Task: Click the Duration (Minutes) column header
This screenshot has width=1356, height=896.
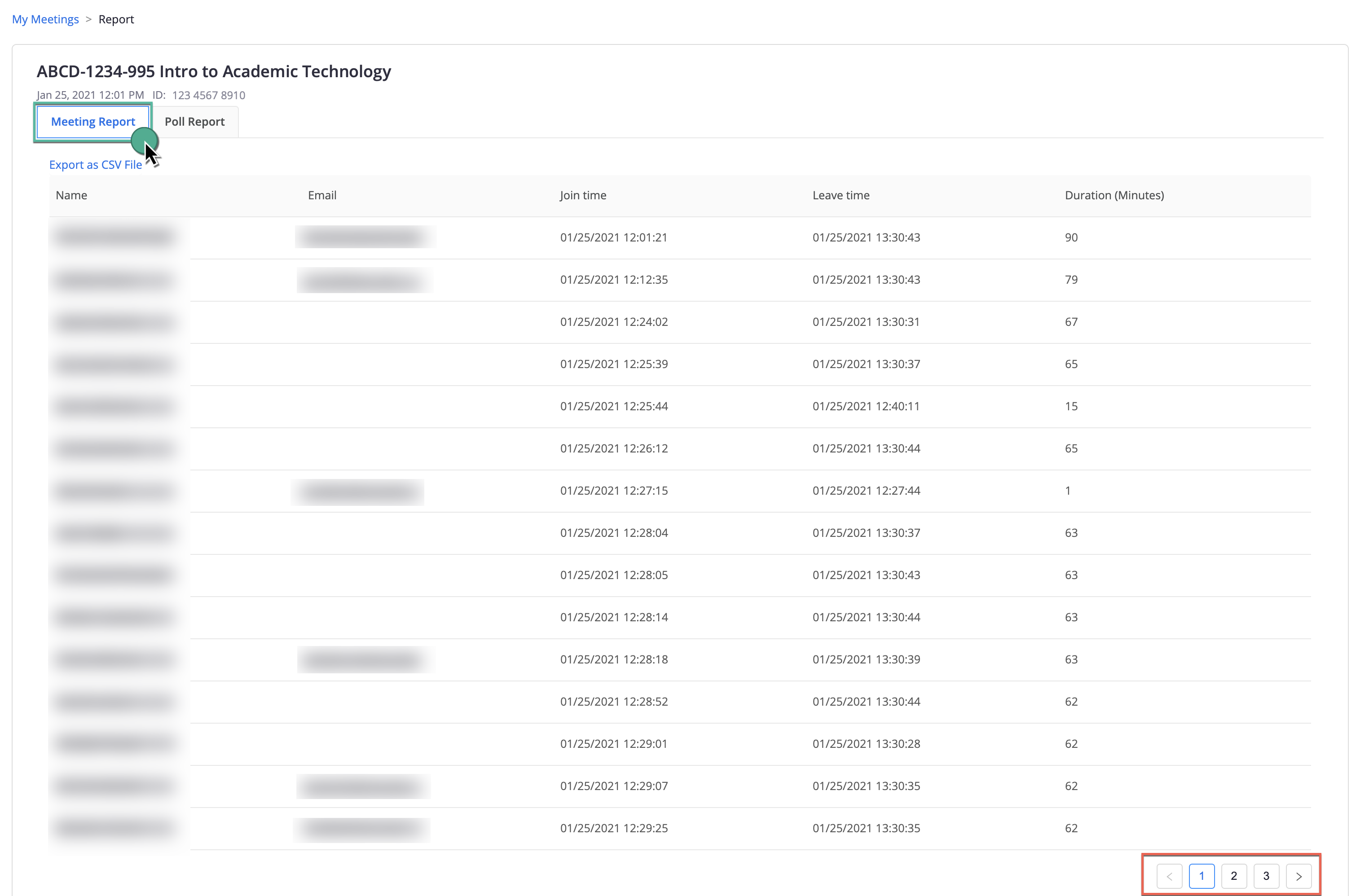Action: (x=1114, y=195)
